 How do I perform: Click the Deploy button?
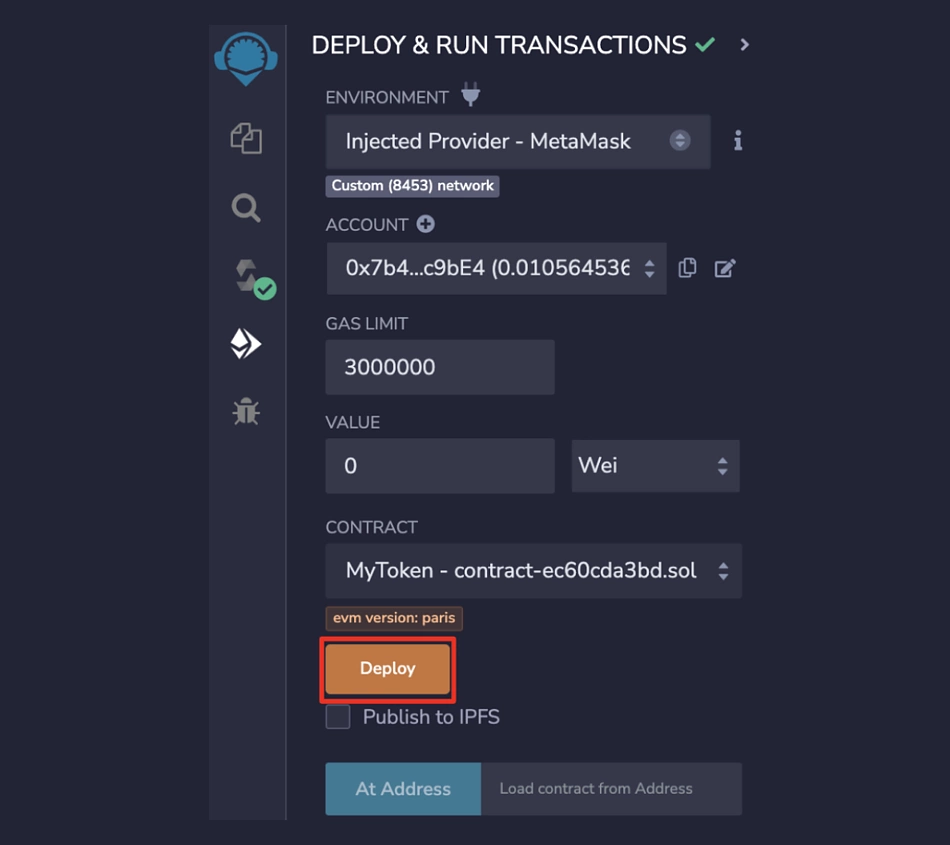(x=387, y=668)
